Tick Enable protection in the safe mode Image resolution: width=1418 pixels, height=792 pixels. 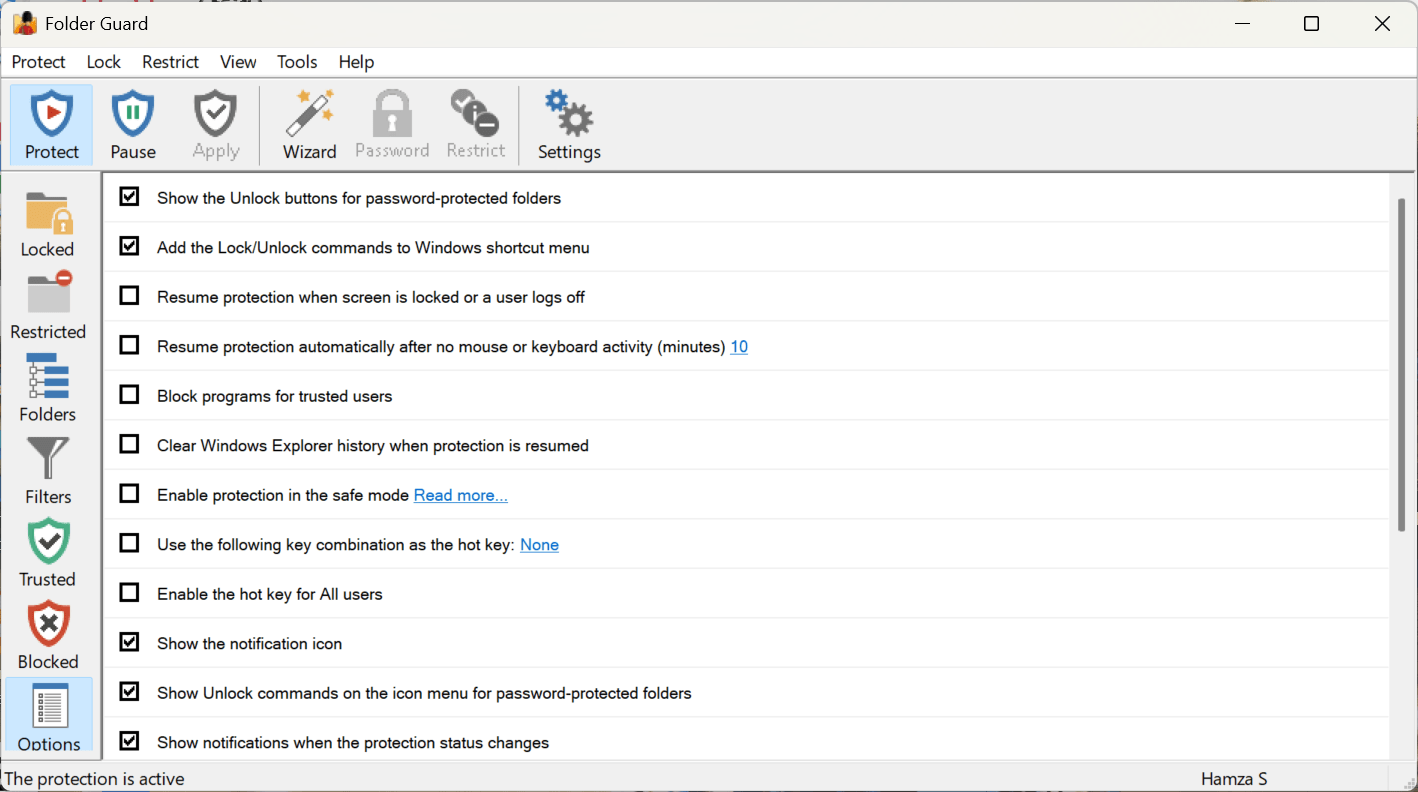[129, 494]
